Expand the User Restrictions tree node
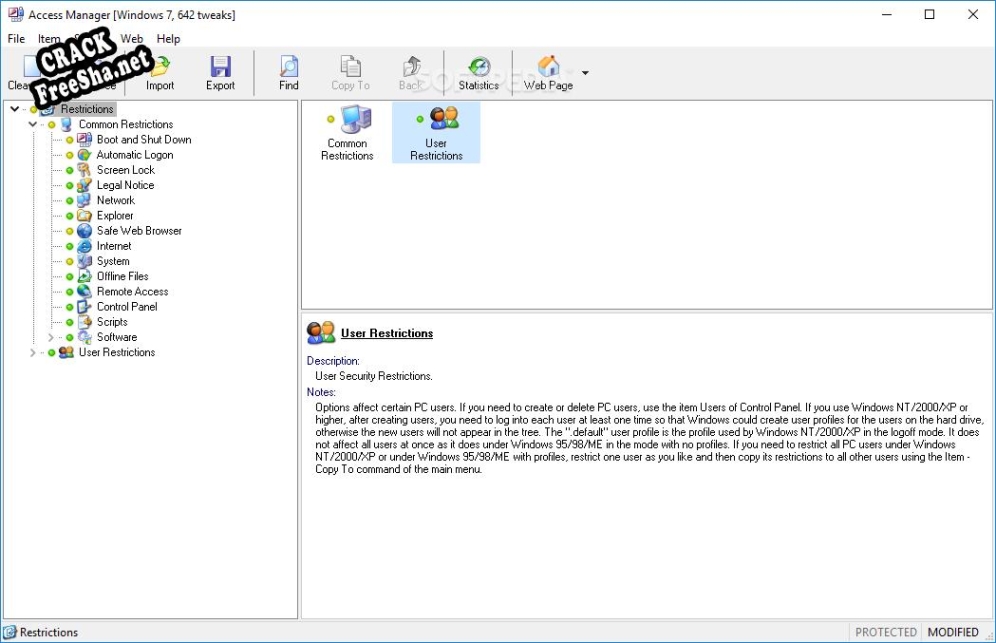 [33, 353]
